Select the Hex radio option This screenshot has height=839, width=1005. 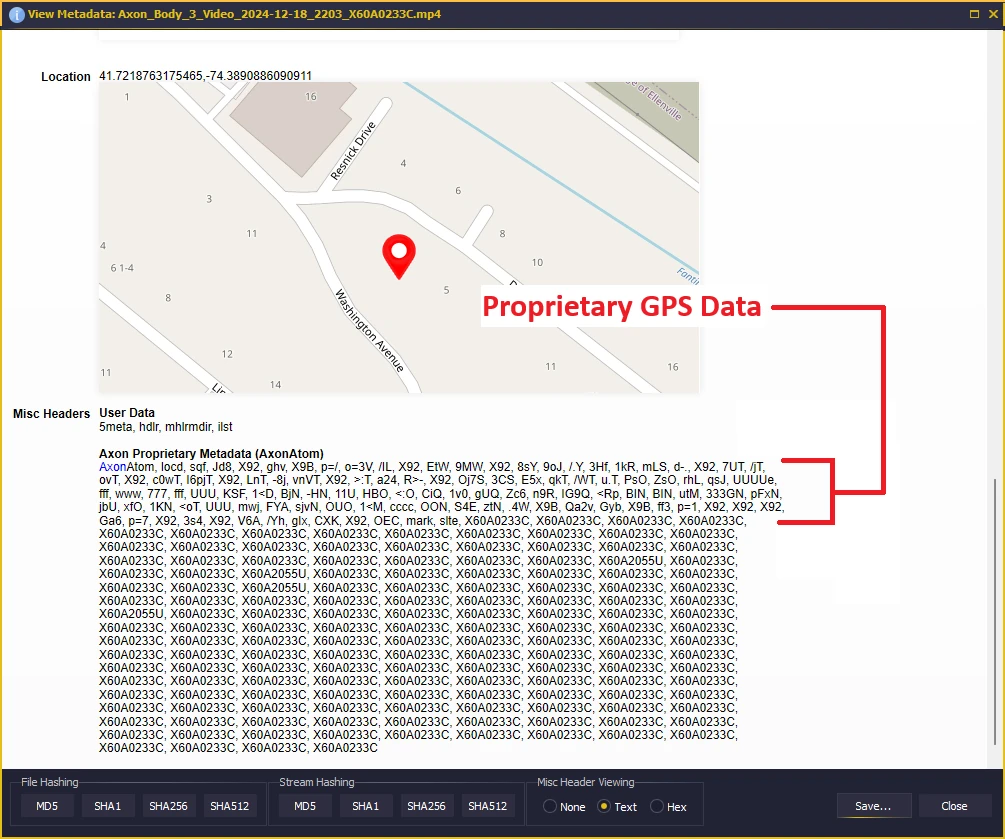669,807
